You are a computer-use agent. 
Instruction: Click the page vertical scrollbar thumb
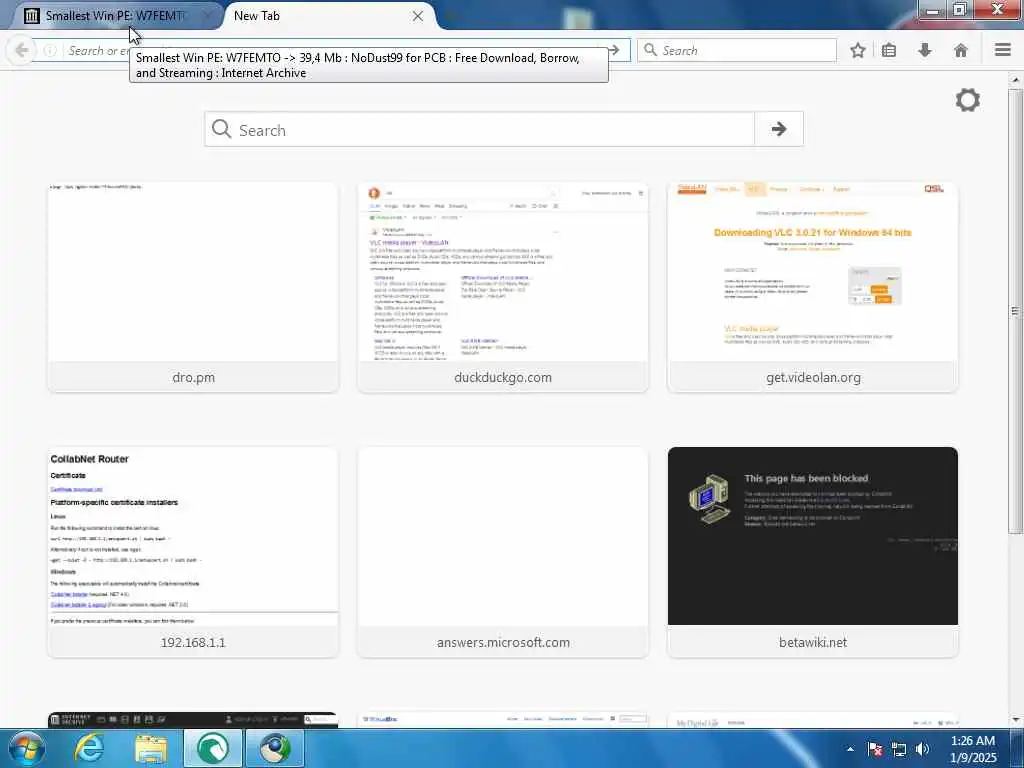pyautogui.click(x=1015, y=311)
